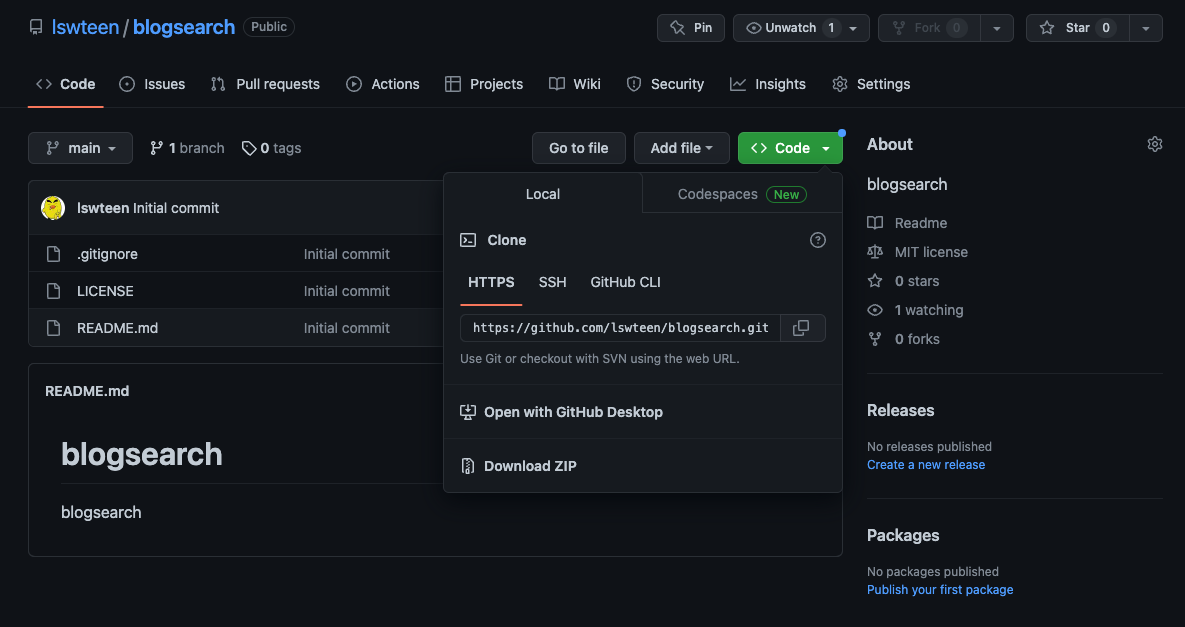Click Publish your first package

[940, 589]
